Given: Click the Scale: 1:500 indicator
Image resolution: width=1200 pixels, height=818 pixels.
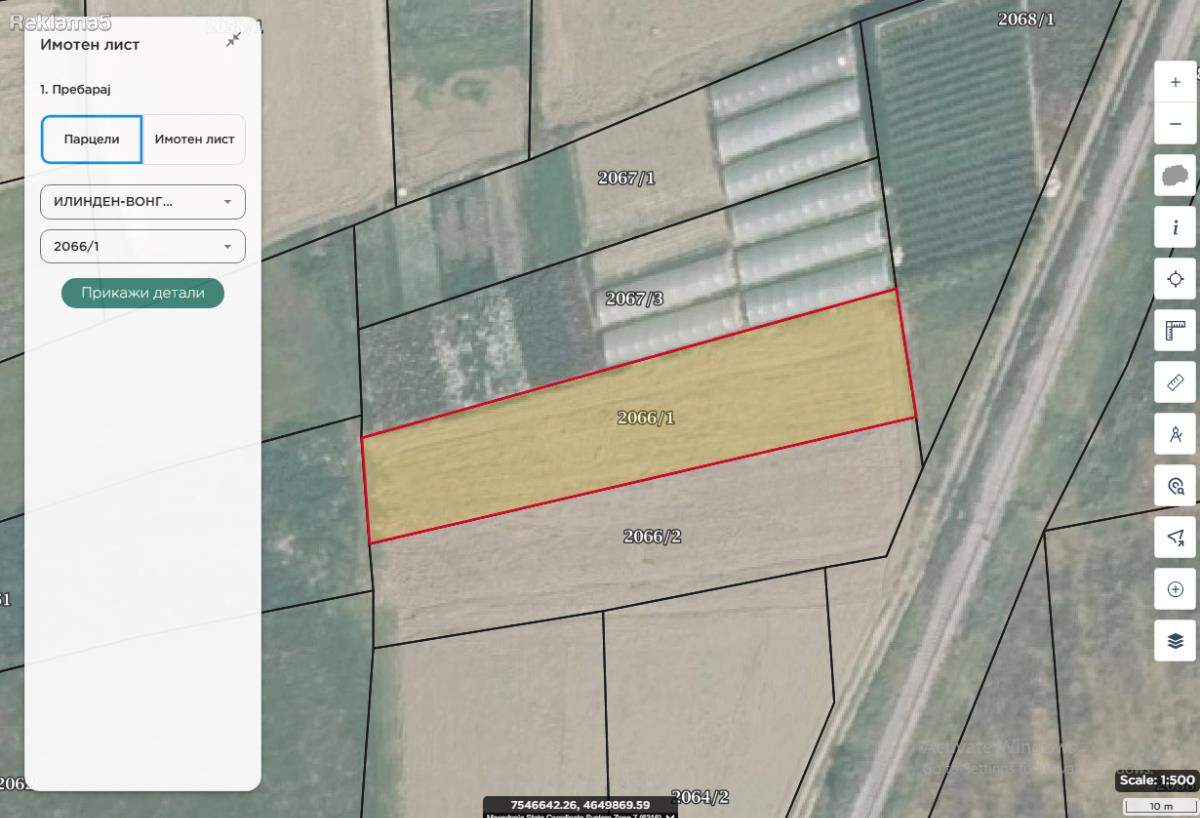Looking at the screenshot, I should tap(1157, 780).
